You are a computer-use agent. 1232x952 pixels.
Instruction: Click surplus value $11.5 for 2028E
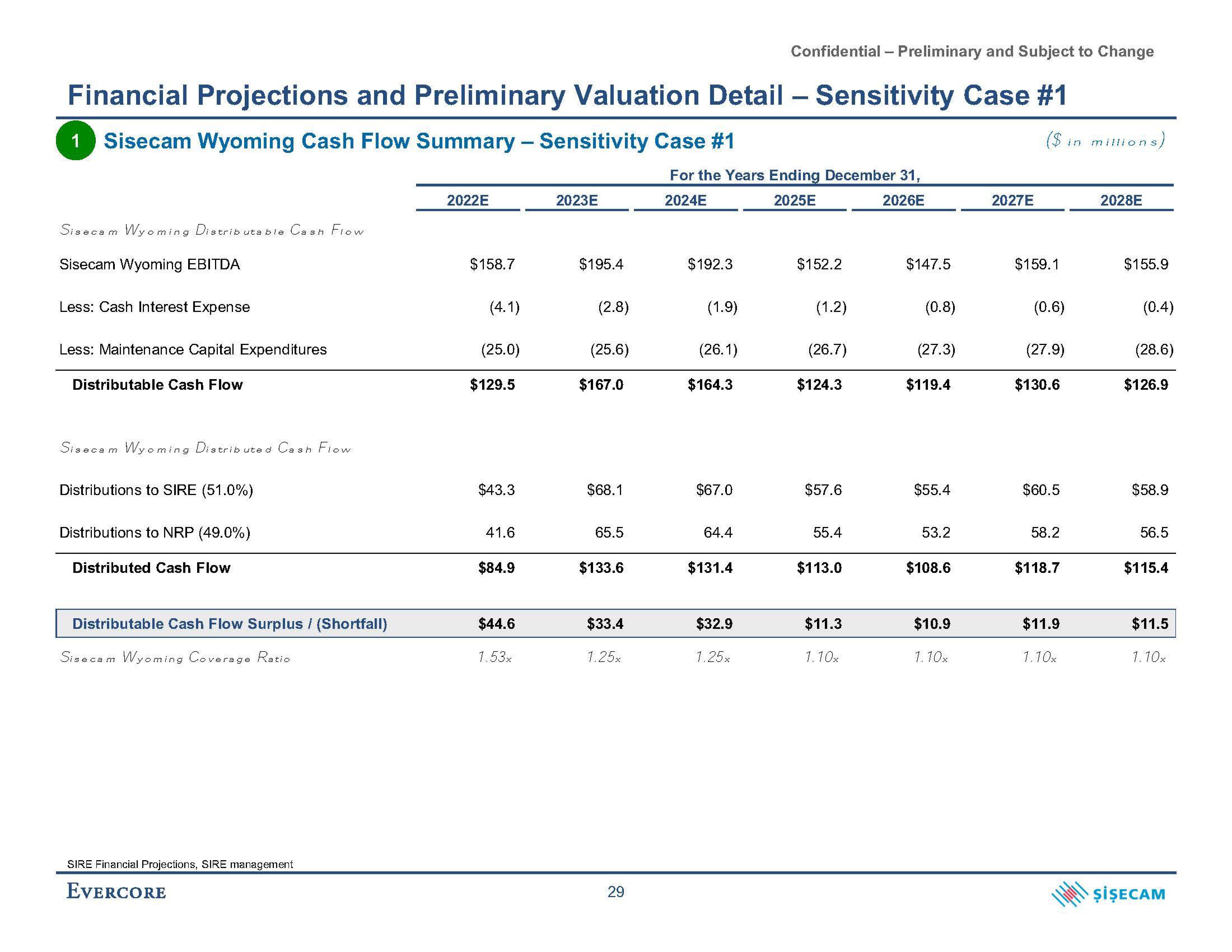pyautogui.click(x=1150, y=624)
